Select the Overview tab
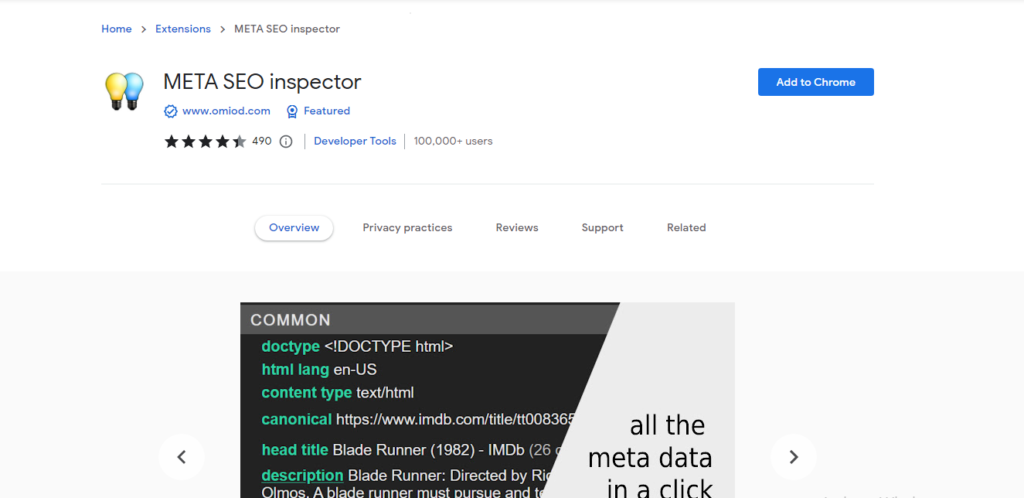Image resolution: width=1024 pixels, height=498 pixels. tap(294, 228)
